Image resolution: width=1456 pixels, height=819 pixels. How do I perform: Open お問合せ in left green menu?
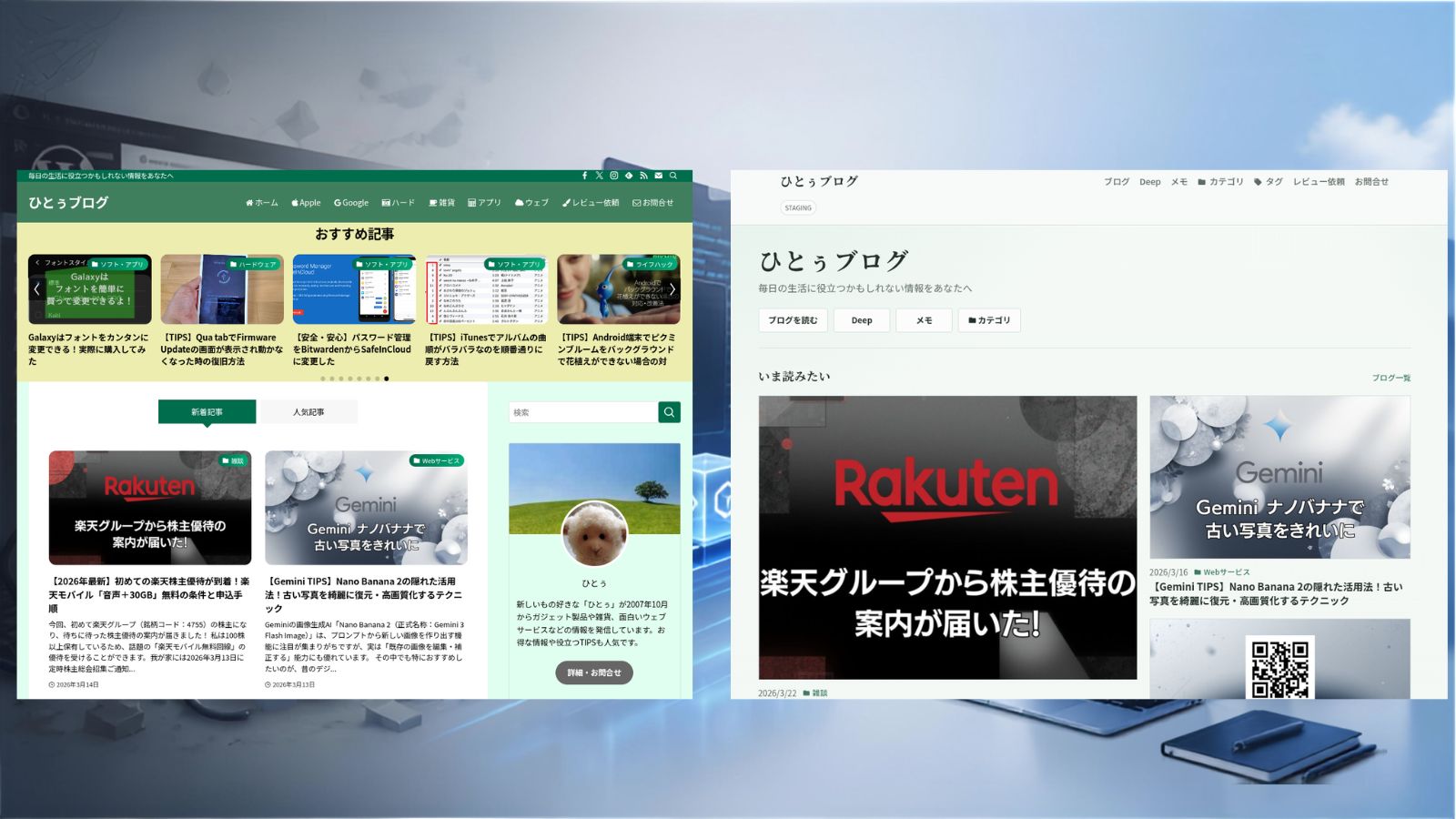(653, 203)
